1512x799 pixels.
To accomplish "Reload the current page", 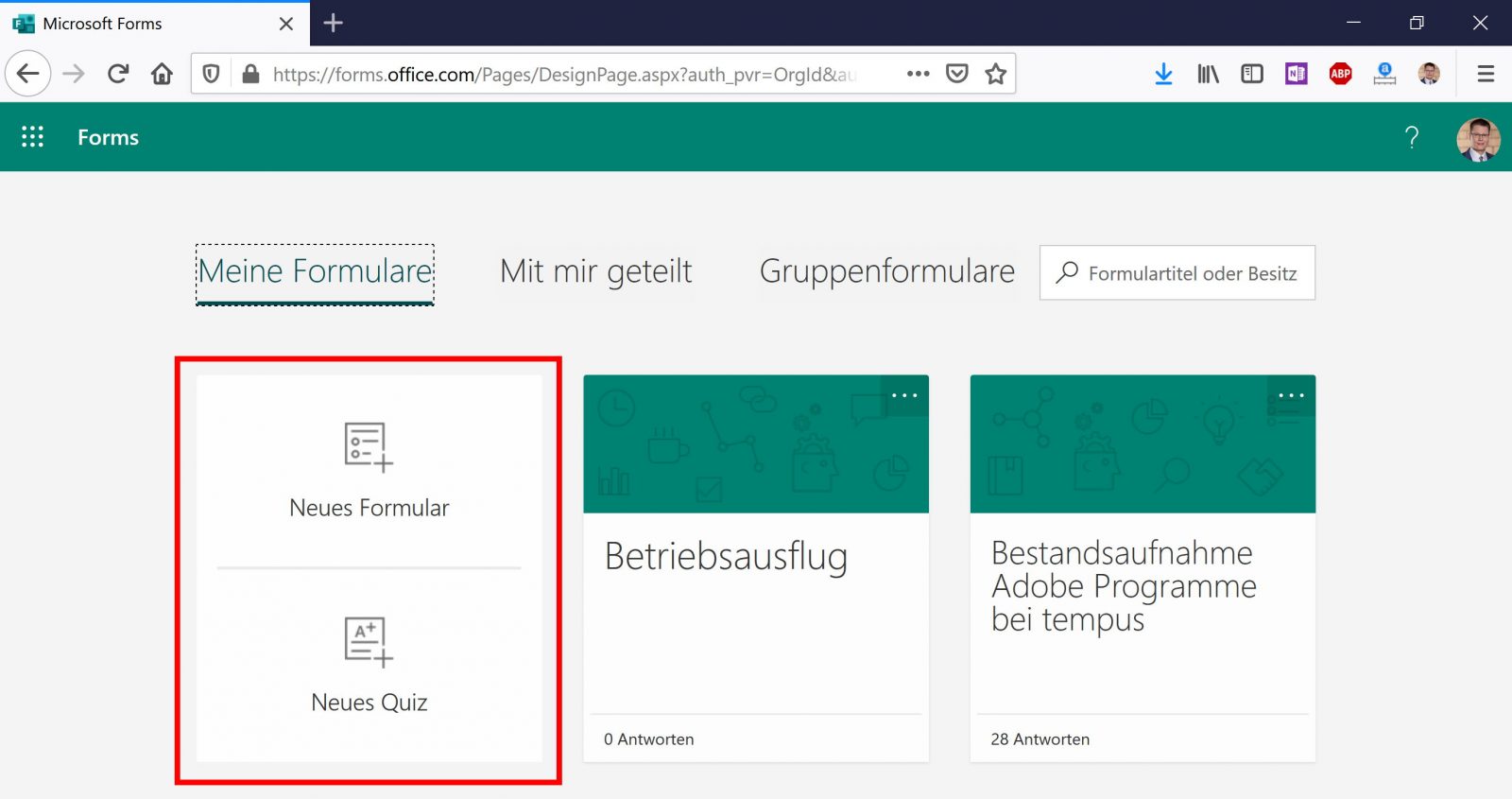I will coord(118,74).
